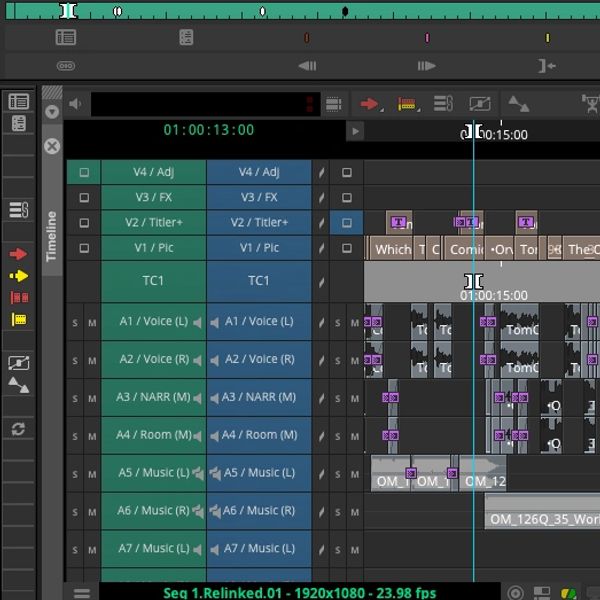This screenshot has width=600, height=600.
Task: Click the list view icon under the composer position bar
Action: [66, 37]
